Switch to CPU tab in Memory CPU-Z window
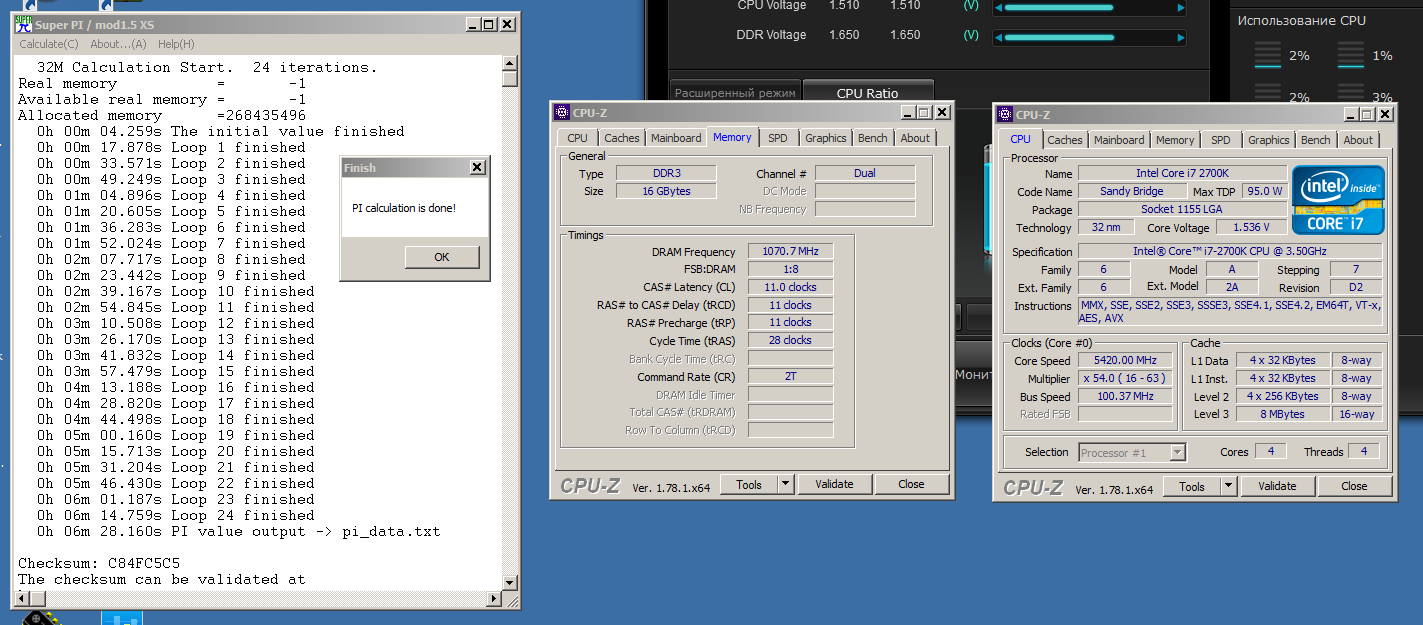Image resolution: width=1423 pixels, height=625 pixels. [577, 138]
